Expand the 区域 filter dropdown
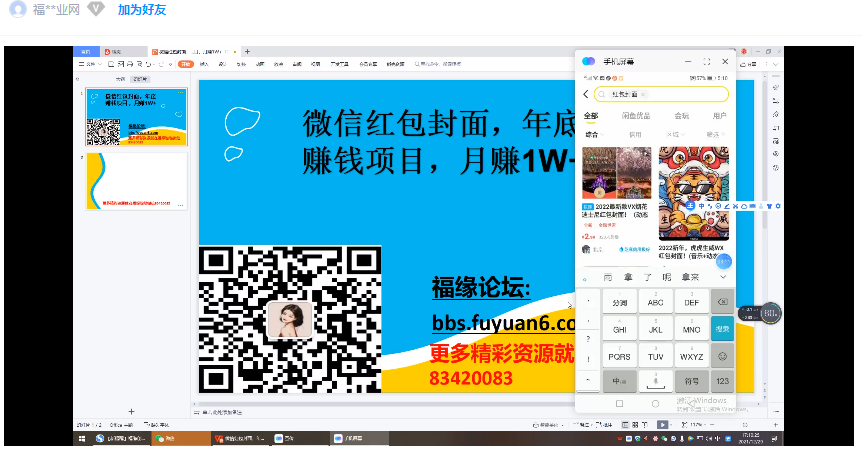The height and width of the screenshot is (465, 862). [674, 135]
